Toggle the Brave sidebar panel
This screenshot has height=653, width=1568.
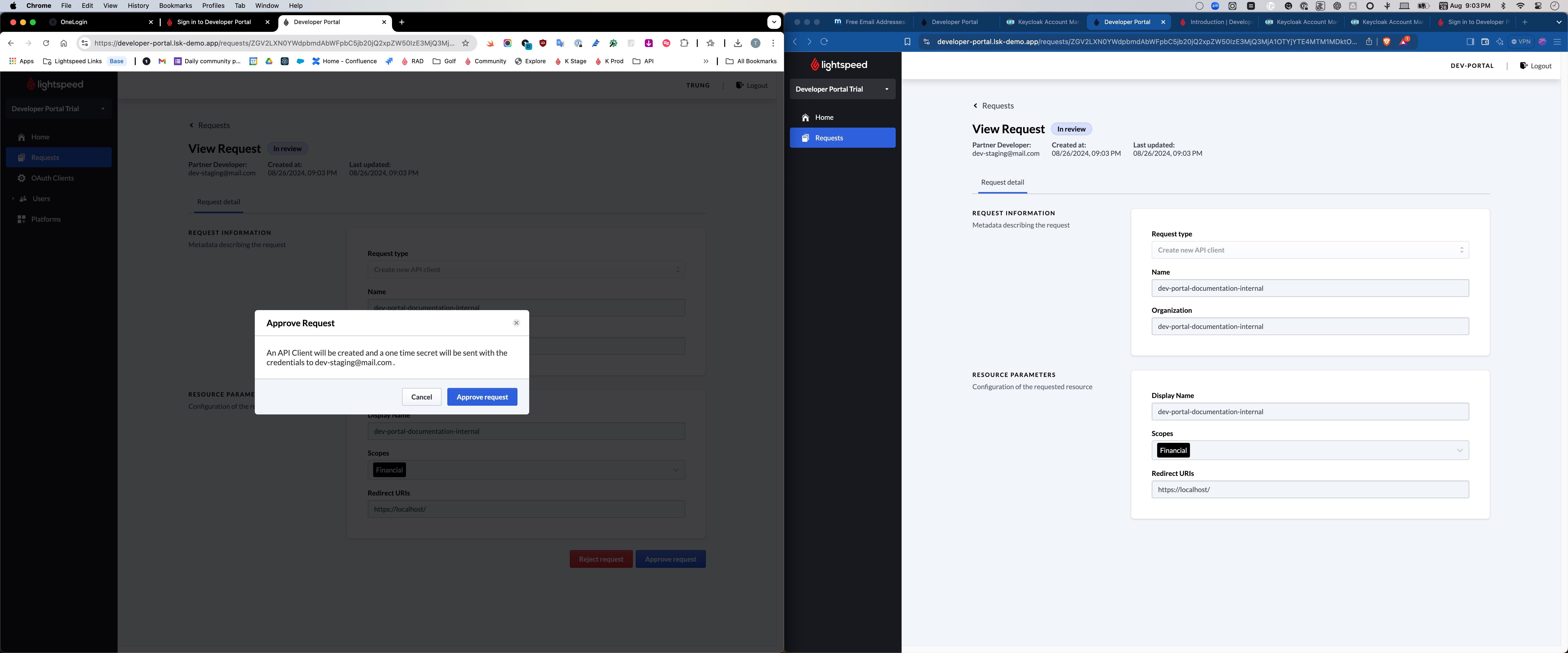tap(1470, 41)
